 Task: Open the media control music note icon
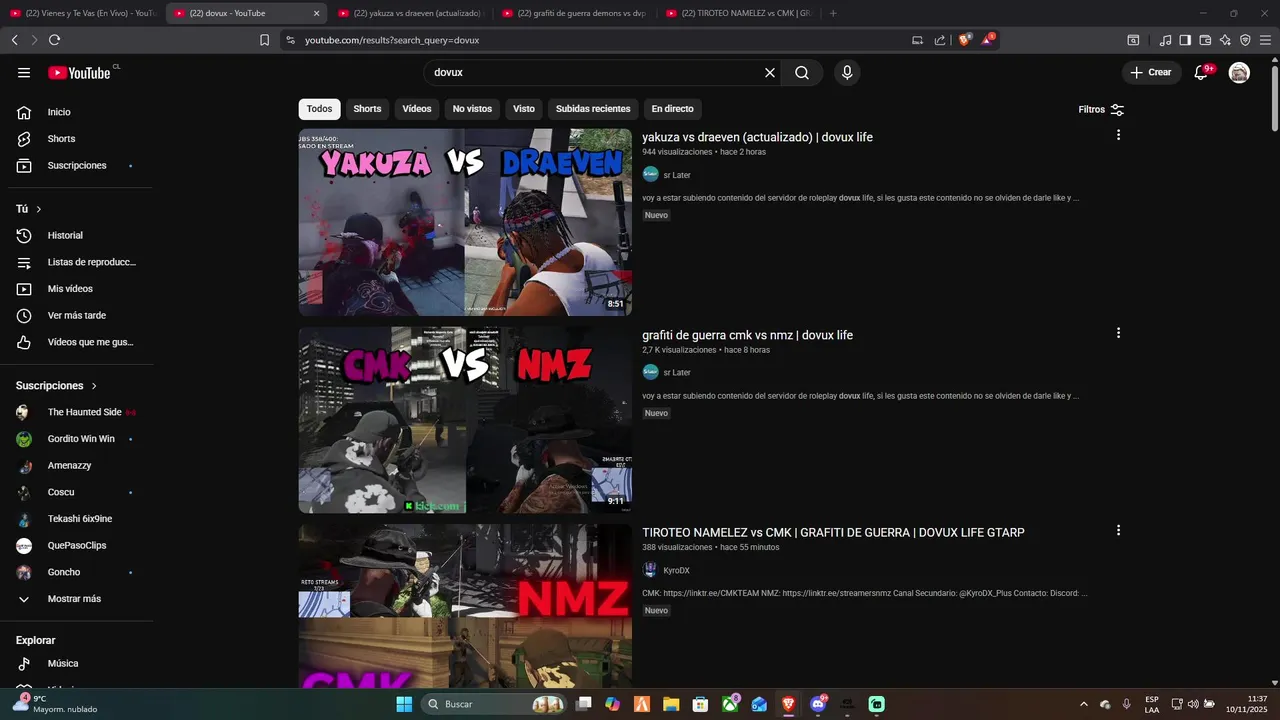1165,40
